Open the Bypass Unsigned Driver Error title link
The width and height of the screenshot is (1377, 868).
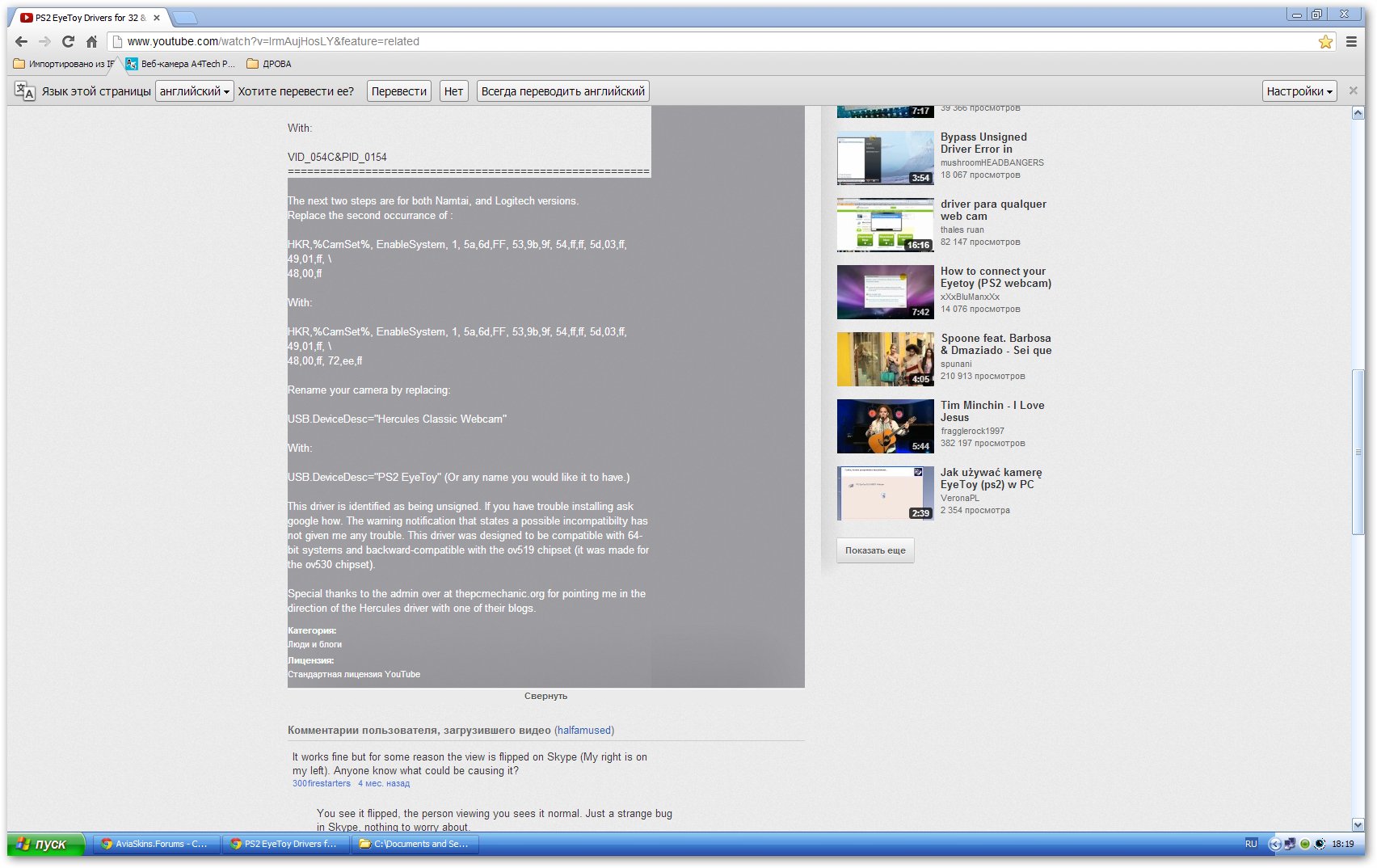[x=983, y=143]
